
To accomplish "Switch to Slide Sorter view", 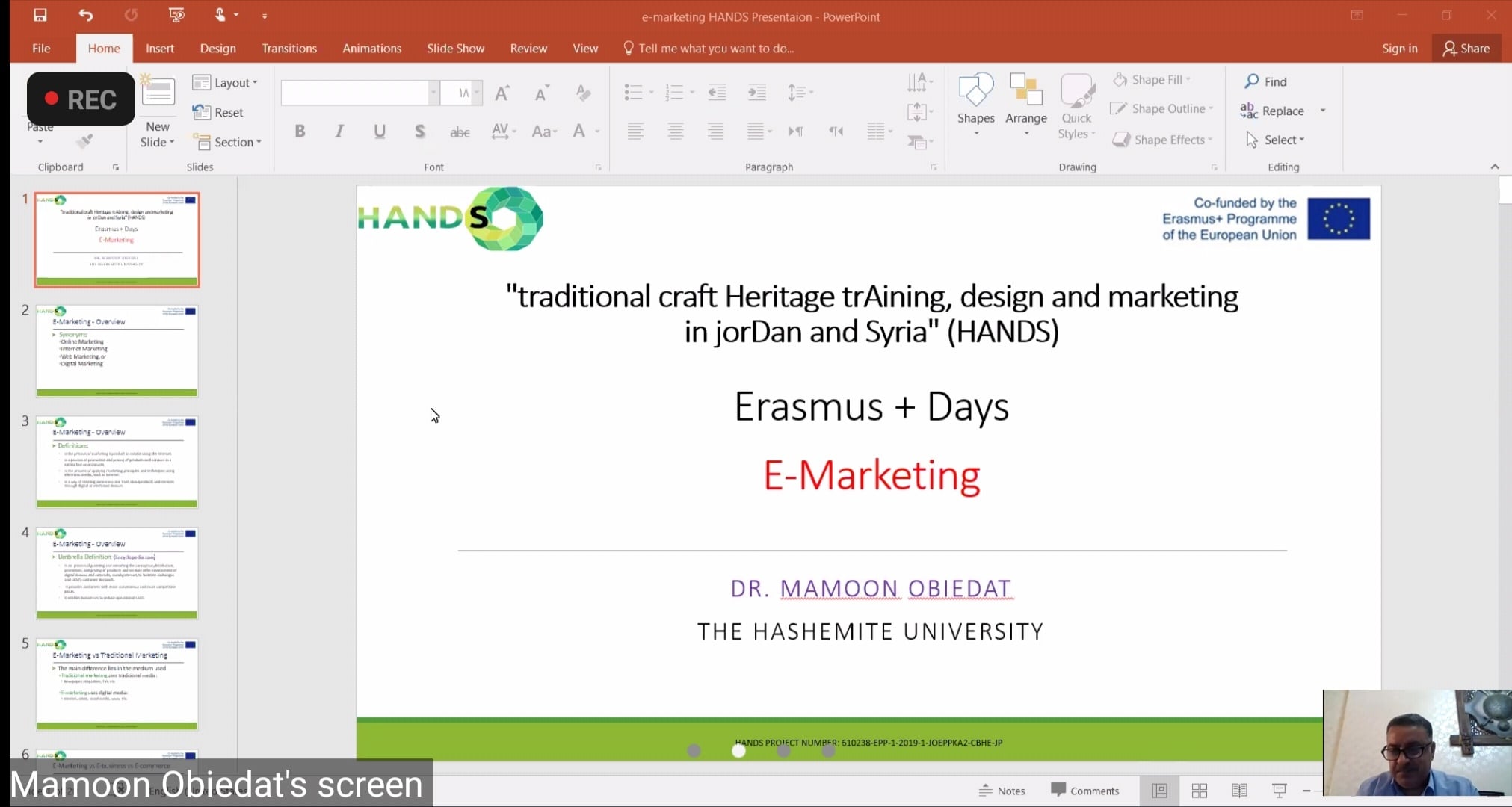I will pos(1200,791).
